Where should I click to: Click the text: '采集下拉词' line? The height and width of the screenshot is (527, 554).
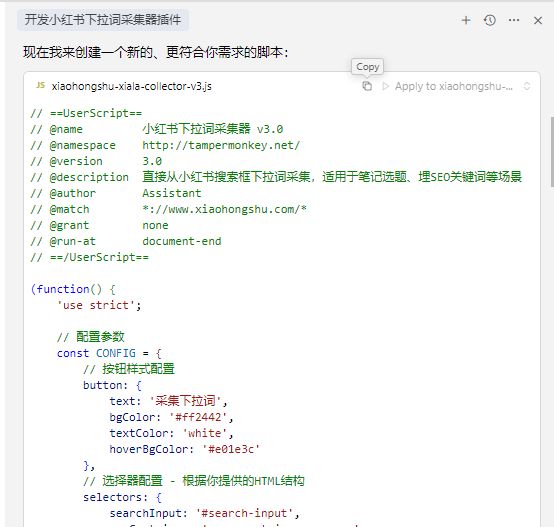[x=169, y=401]
